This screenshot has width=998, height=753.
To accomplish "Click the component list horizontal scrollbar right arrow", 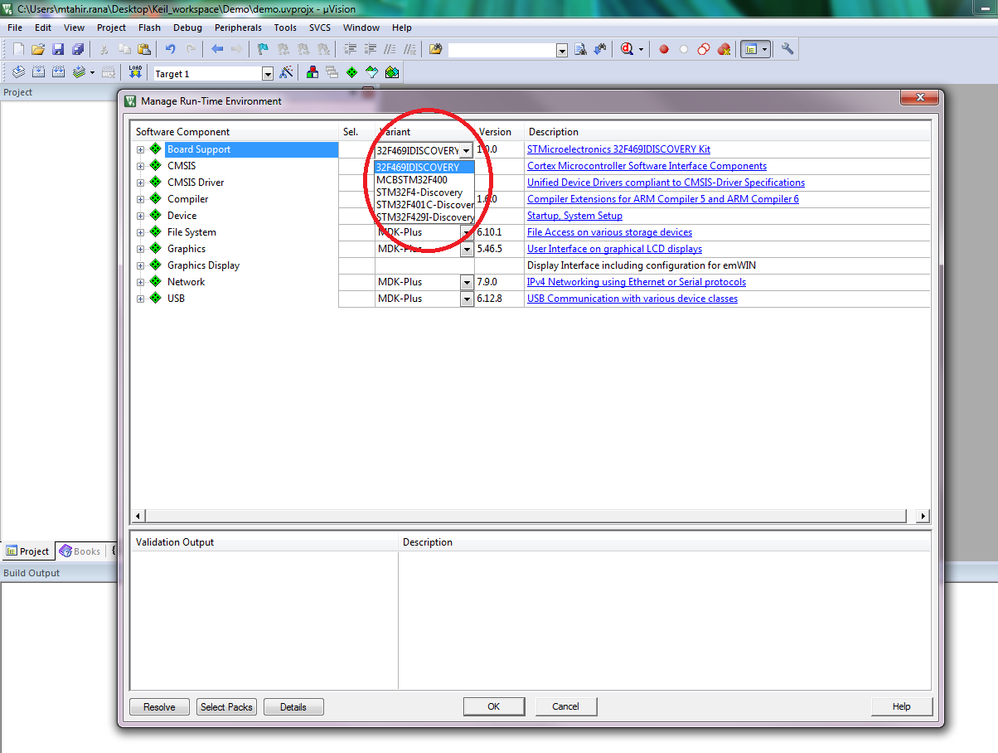I will coord(923,516).
